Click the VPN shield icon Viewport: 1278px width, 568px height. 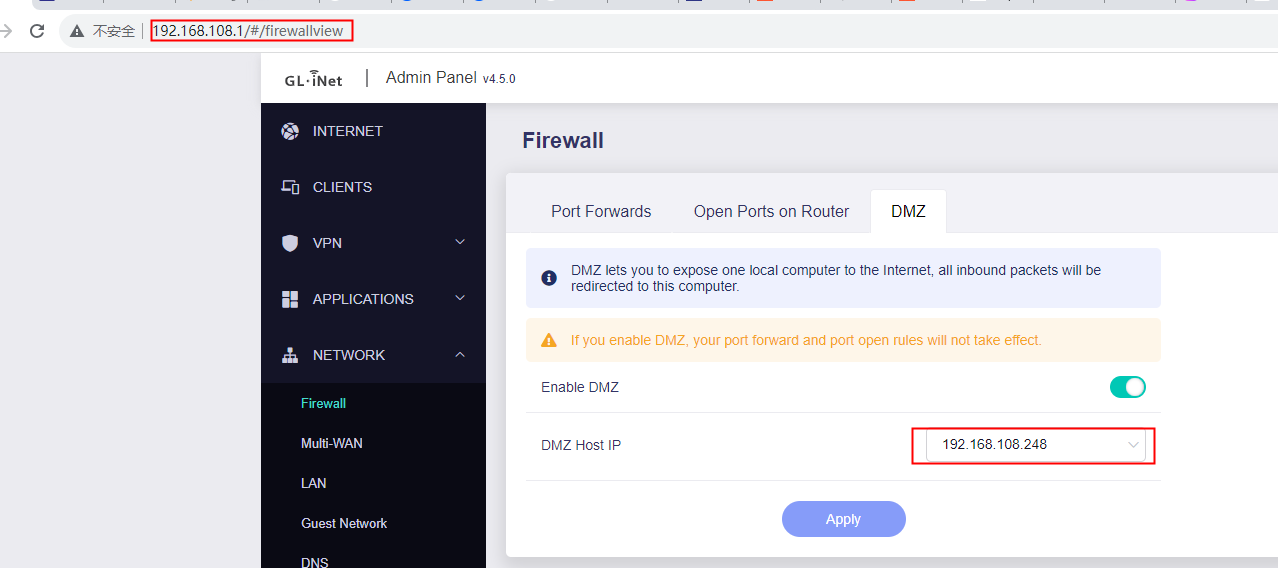(x=290, y=243)
